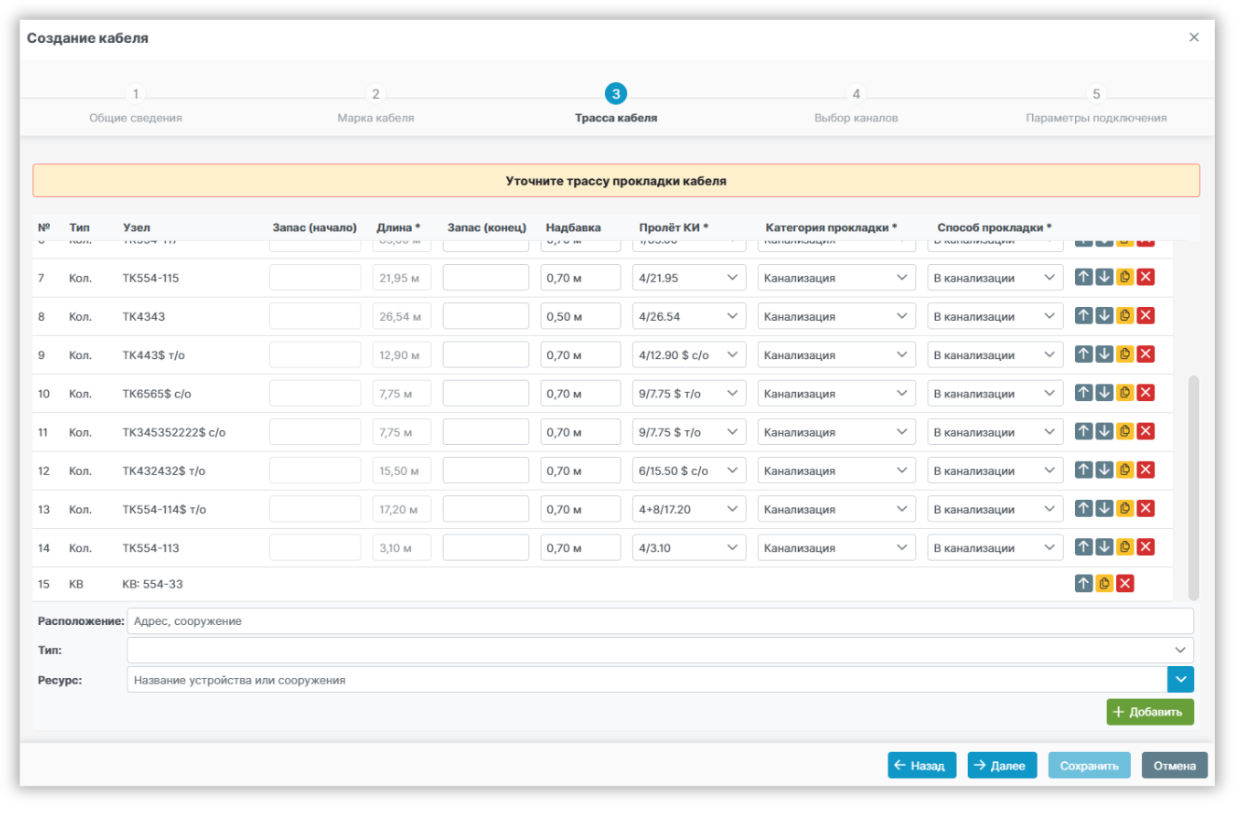
Task: Open Пролёт КИ dropdown showing 4/3.10
Action: pyautogui.click(x=689, y=548)
